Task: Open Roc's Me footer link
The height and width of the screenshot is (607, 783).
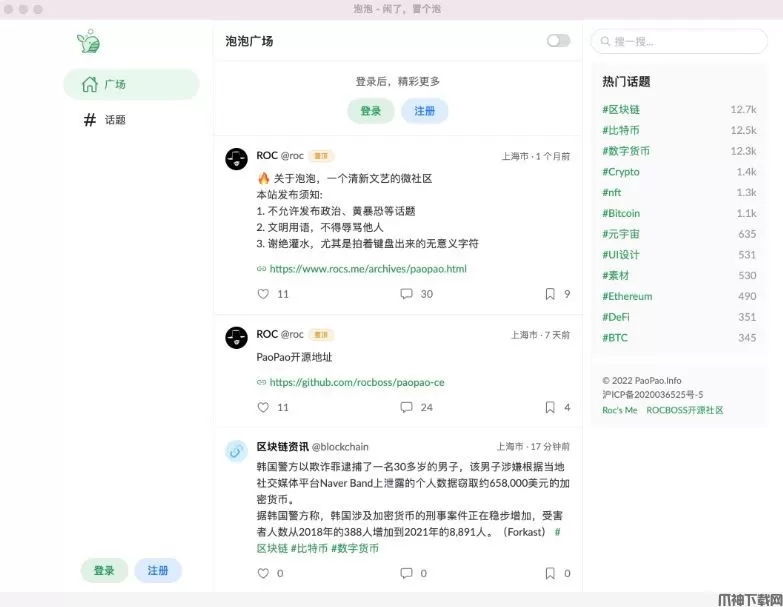Action: tap(620, 410)
